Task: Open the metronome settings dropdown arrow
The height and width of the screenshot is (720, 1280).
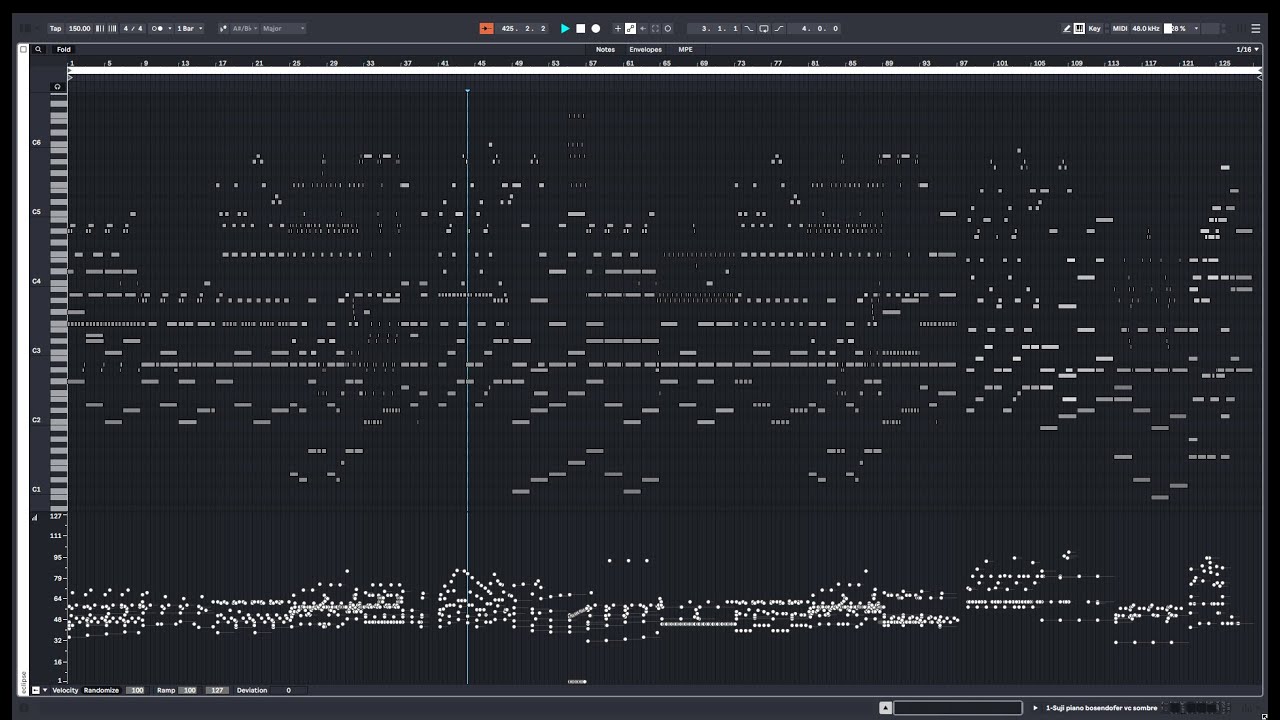Action: (x=170, y=28)
